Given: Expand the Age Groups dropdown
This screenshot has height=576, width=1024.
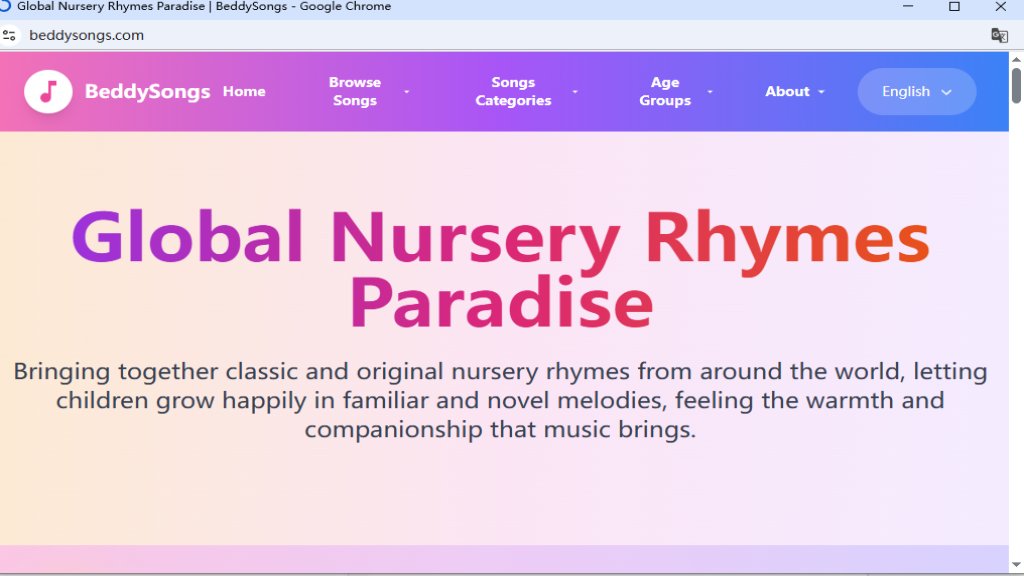Looking at the screenshot, I should pos(710,91).
